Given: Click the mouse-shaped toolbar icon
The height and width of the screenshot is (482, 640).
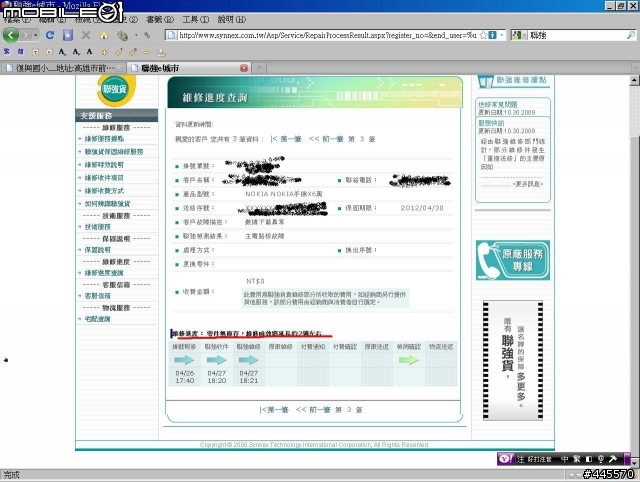Looking at the screenshot, I should click(x=122, y=36).
